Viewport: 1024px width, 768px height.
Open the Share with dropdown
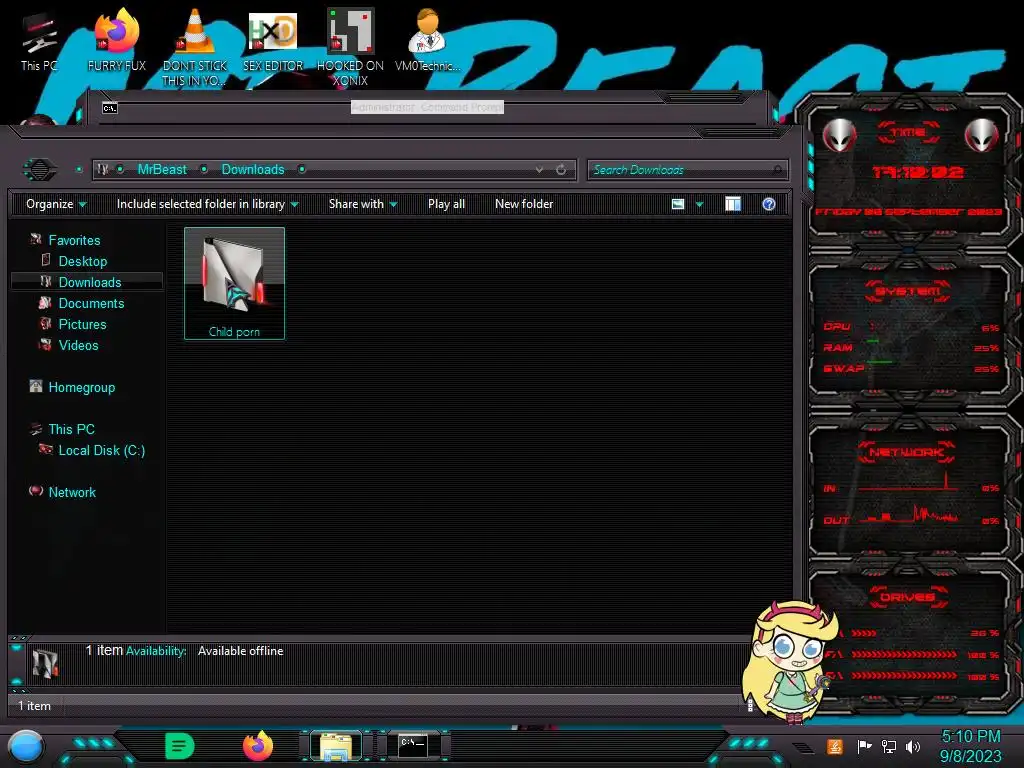[x=363, y=204]
